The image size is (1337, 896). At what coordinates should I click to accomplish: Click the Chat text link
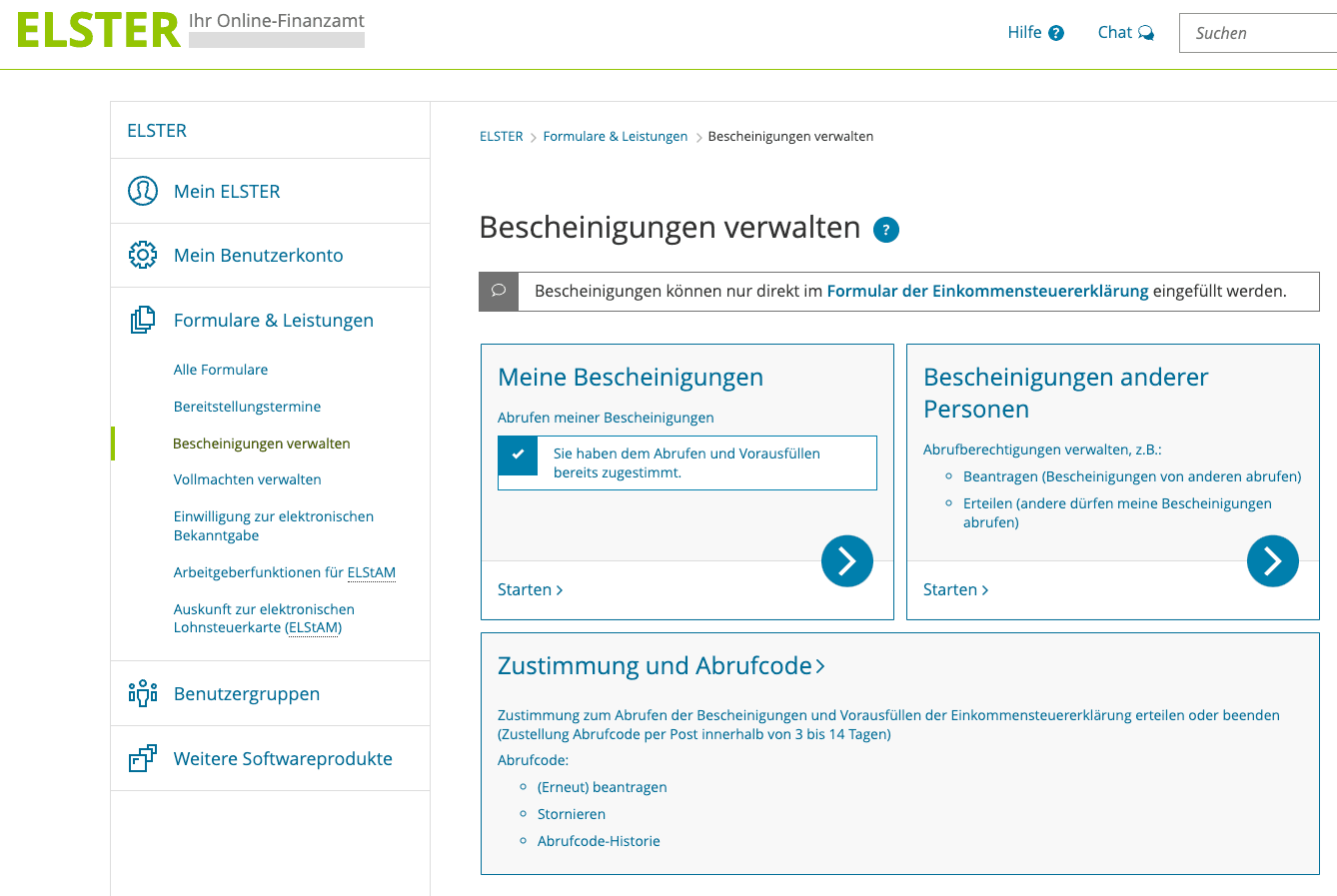tap(1114, 33)
